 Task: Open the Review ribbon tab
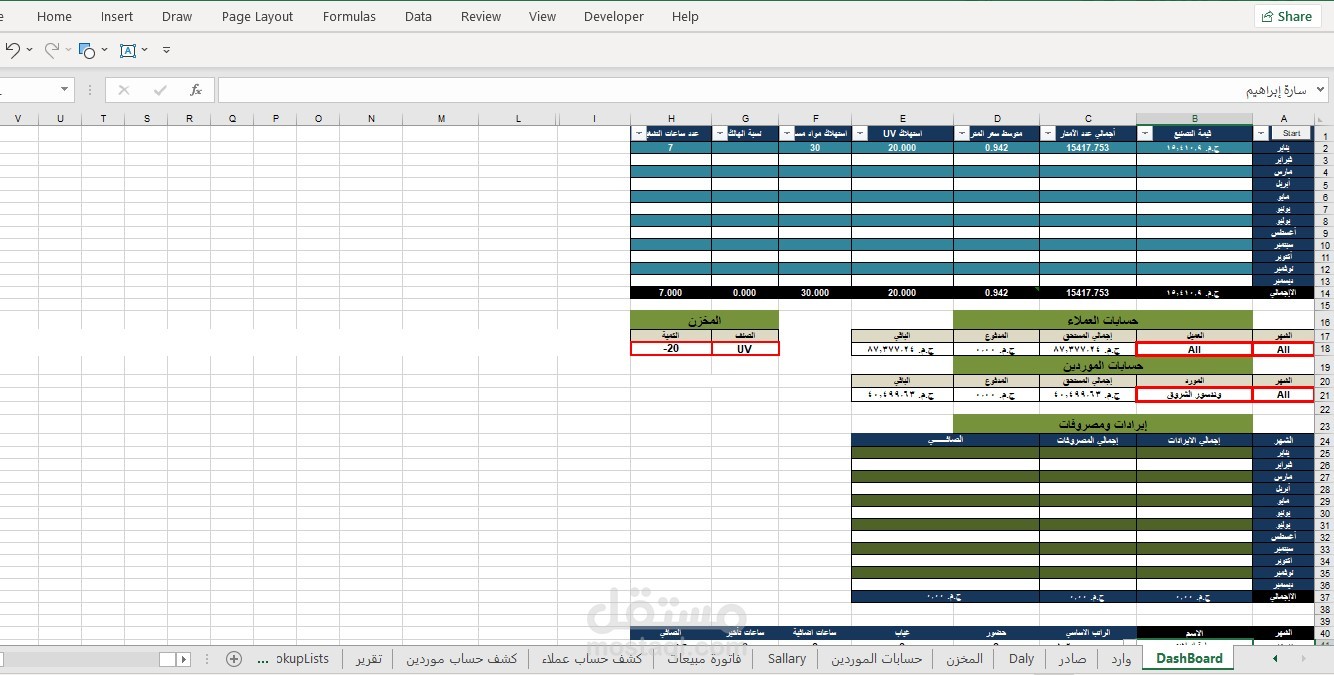(x=481, y=17)
